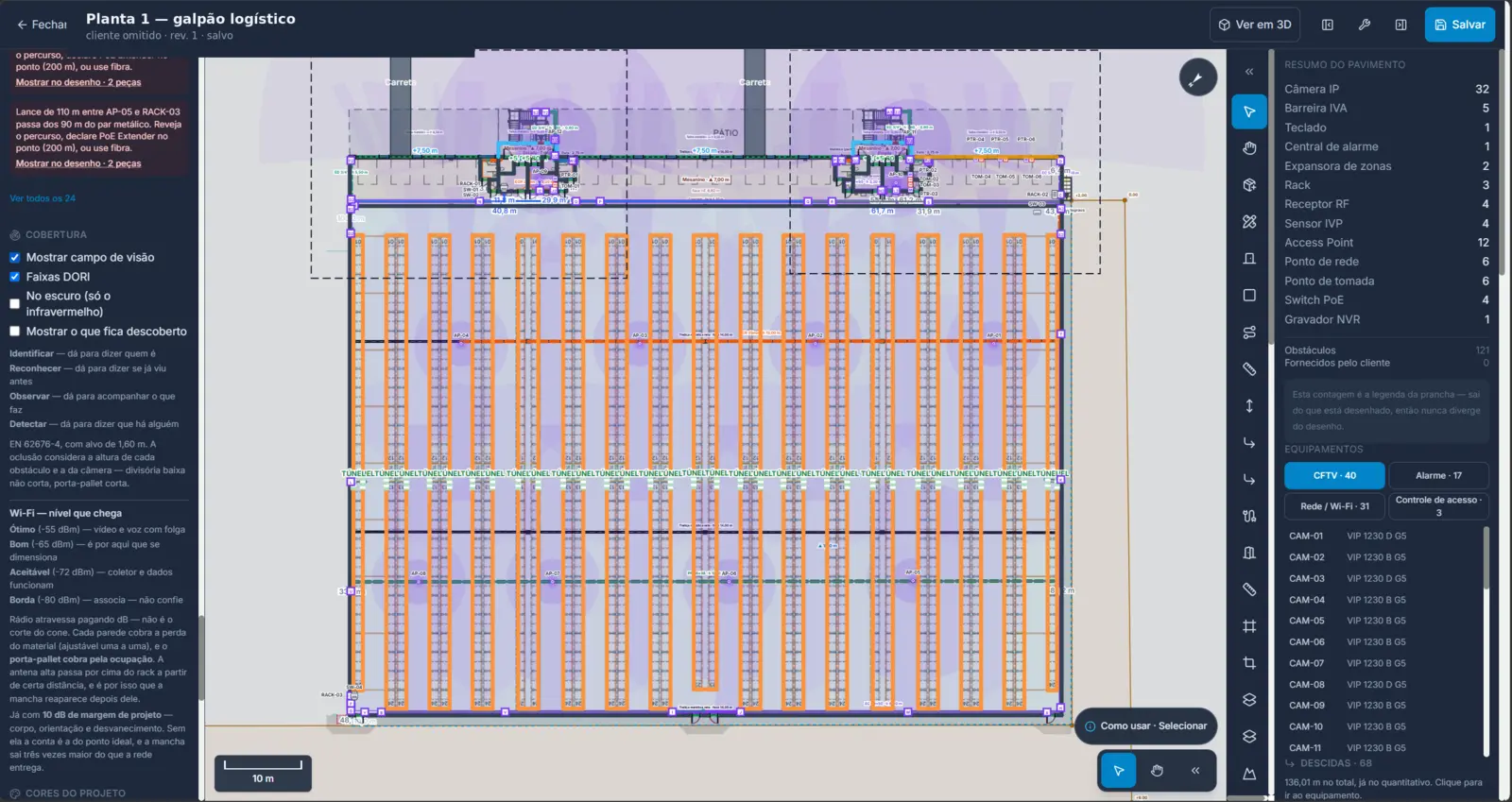Select the route path tool
The width and height of the screenshot is (1512, 802).
pos(1249,333)
